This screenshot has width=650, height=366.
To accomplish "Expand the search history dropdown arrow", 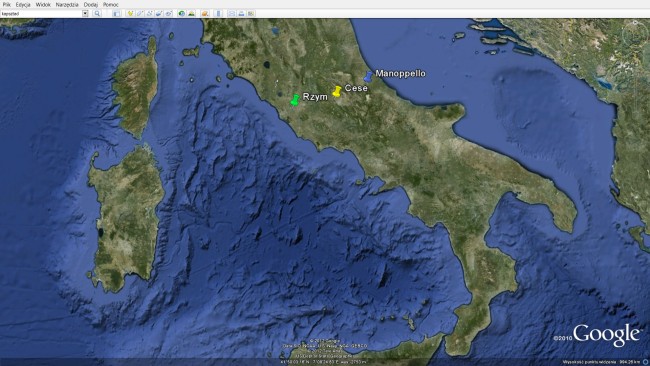I will (85, 14).
